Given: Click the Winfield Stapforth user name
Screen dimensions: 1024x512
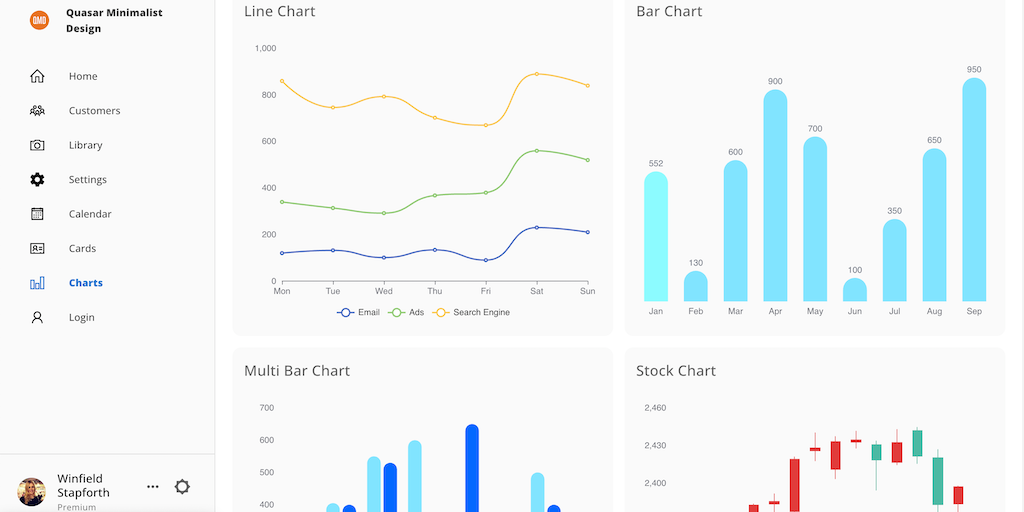Looking at the screenshot, I should point(84,485).
